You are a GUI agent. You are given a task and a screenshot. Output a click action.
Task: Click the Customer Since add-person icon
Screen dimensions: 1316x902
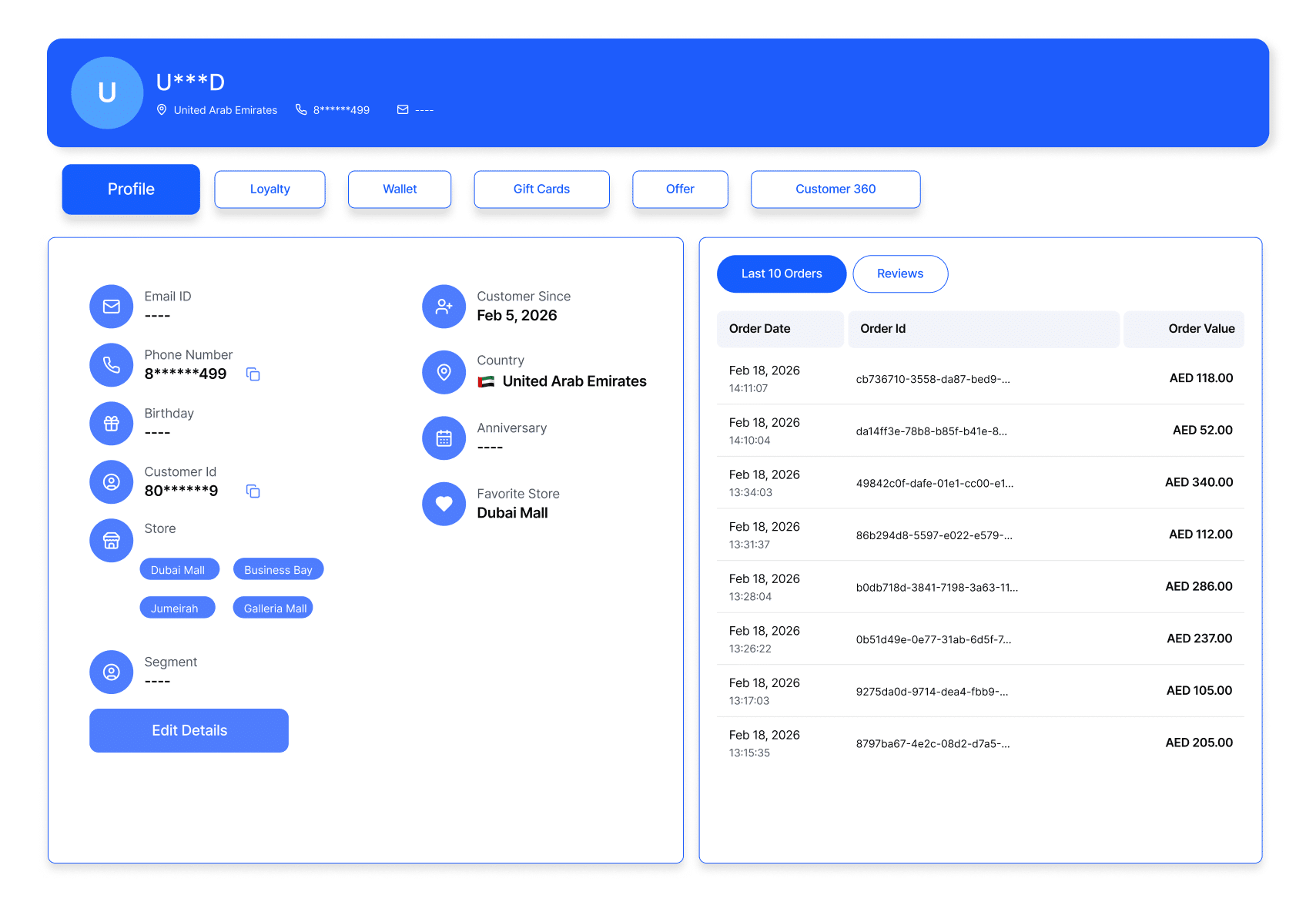click(x=444, y=306)
